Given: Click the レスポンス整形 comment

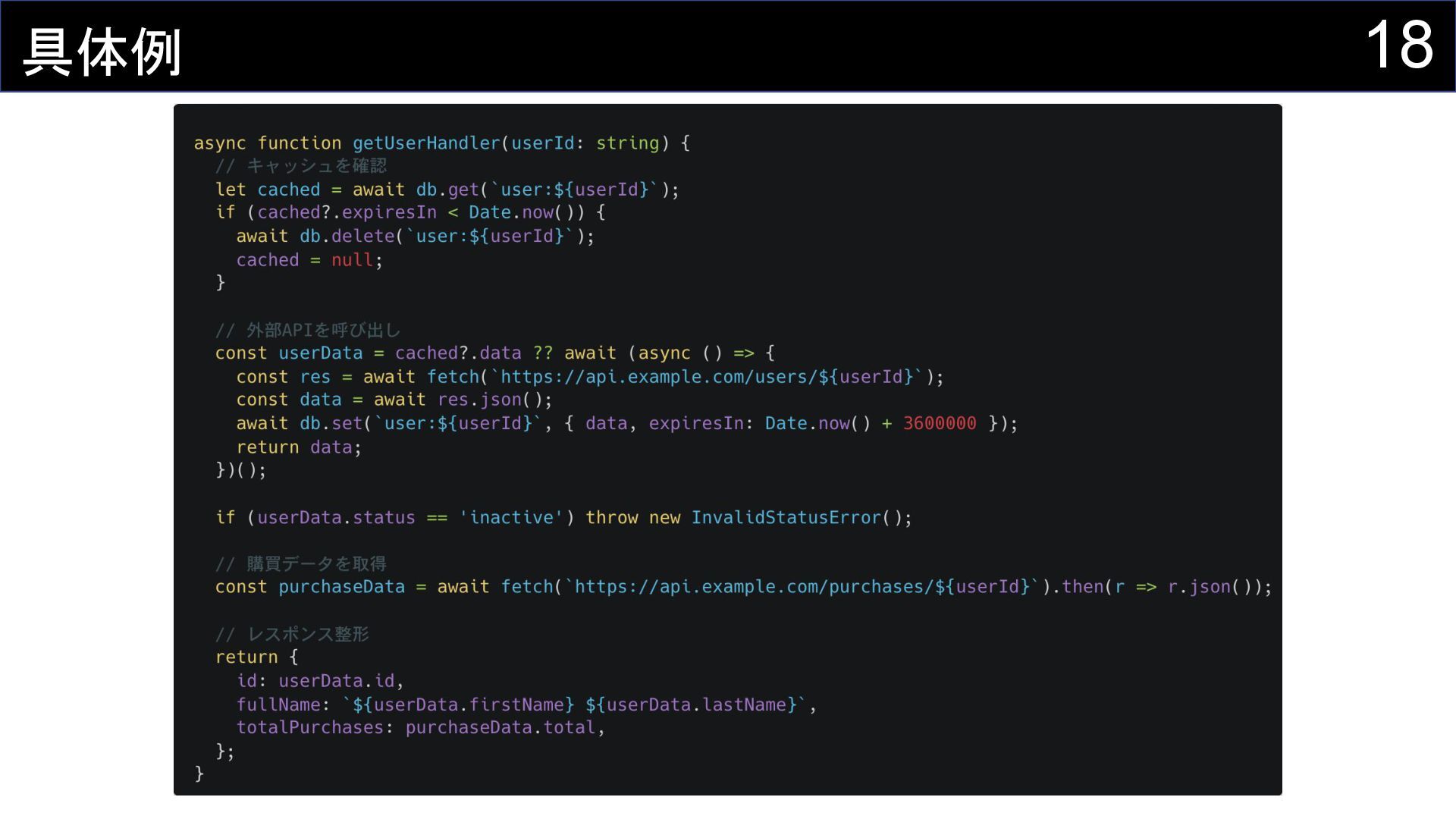Looking at the screenshot, I should click(292, 635).
